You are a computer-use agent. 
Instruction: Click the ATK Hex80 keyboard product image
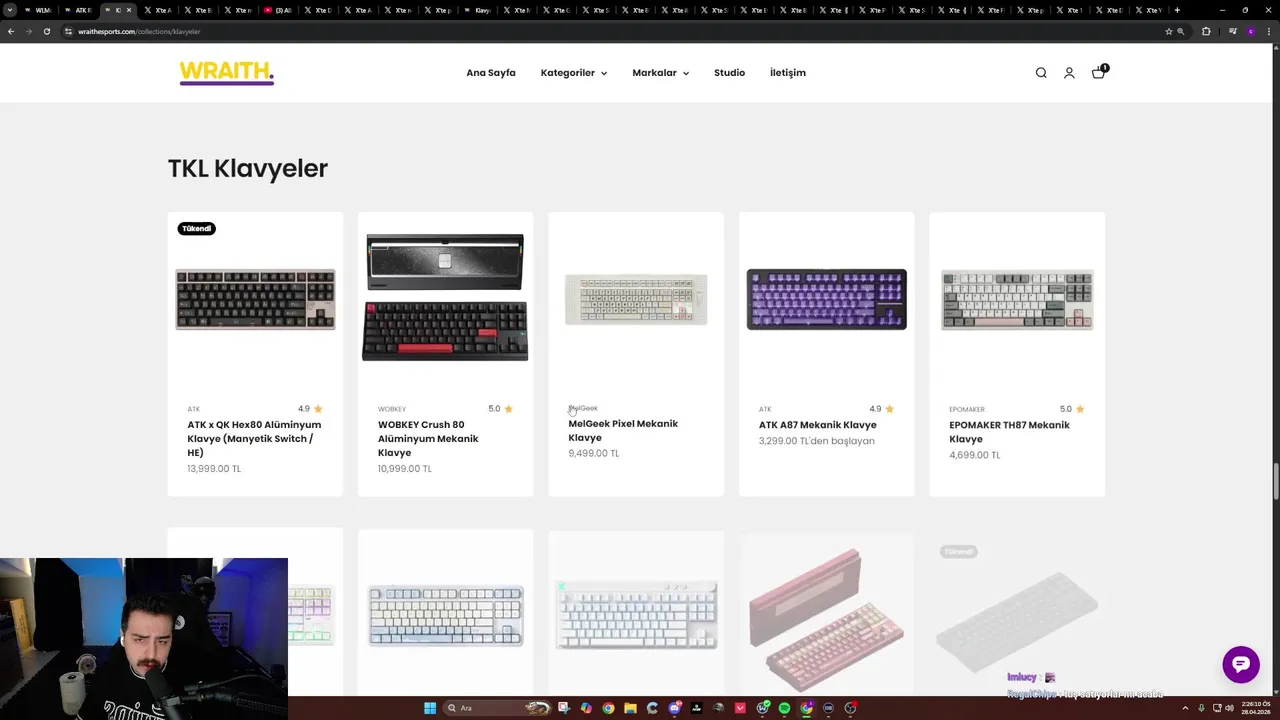point(255,299)
